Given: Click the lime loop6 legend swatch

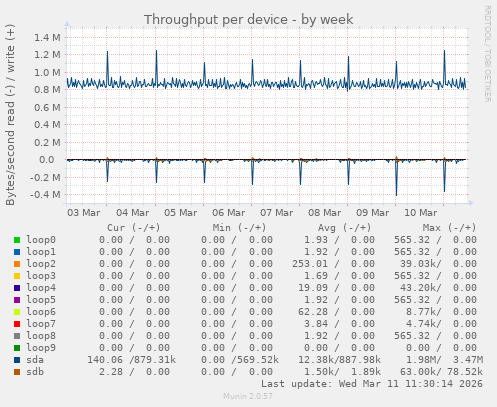Looking at the screenshot, I should [x=17, y=312].
